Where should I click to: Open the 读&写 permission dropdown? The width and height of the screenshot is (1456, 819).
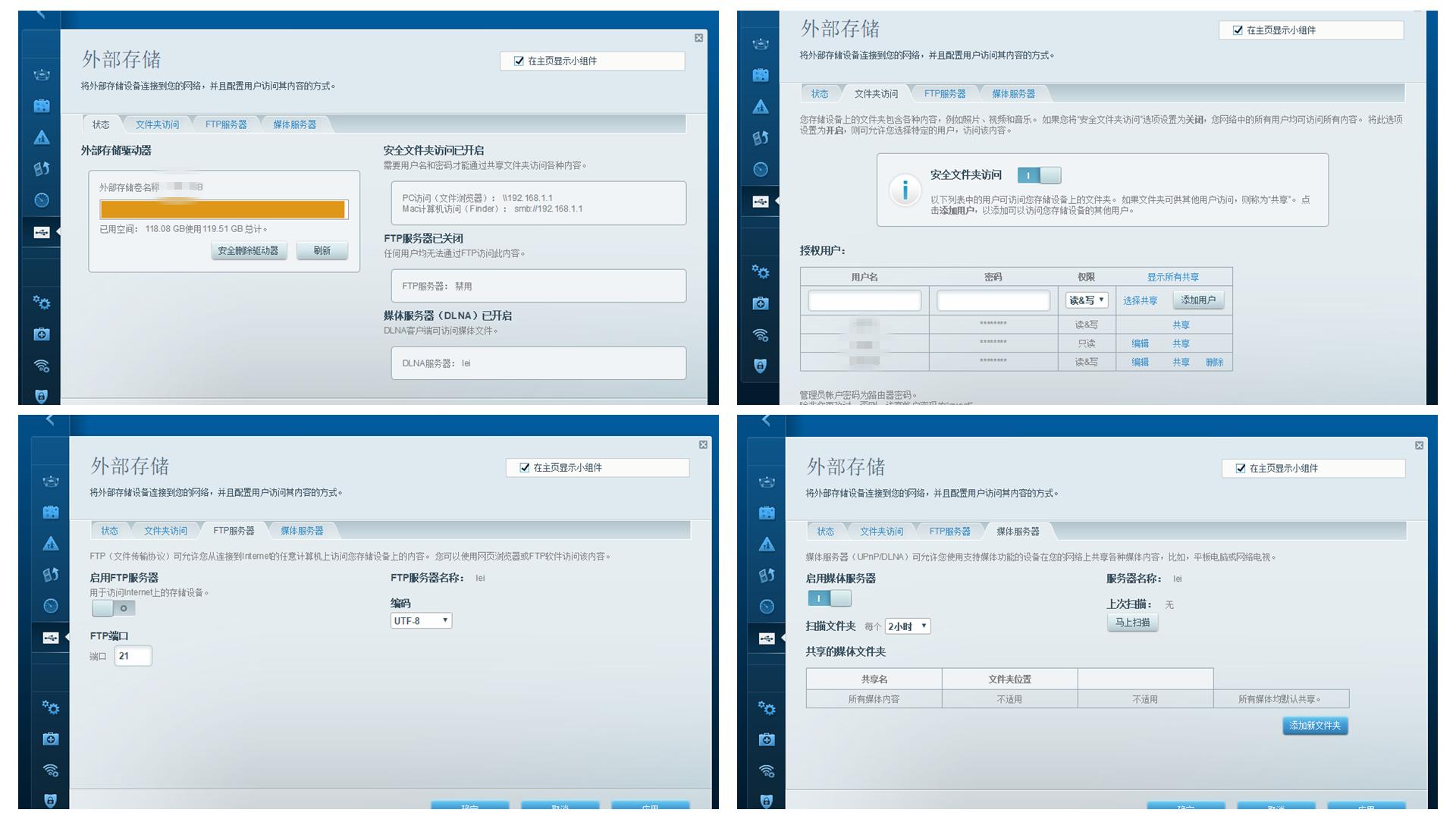(x=1086, y=300)
